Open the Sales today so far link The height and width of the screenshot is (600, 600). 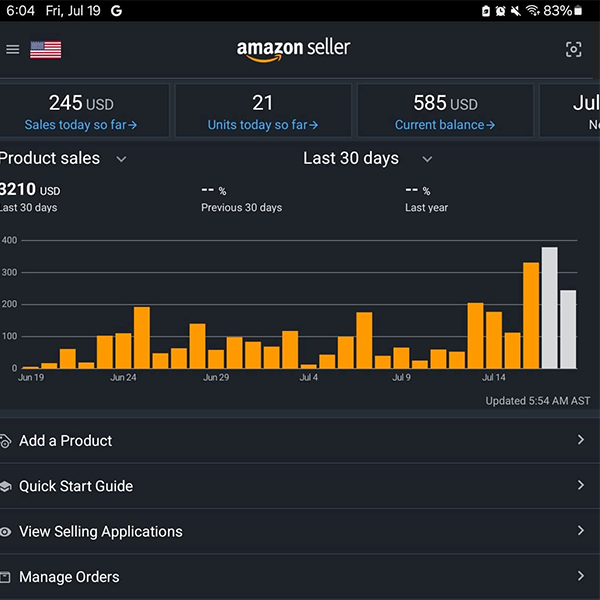[81, 125]
